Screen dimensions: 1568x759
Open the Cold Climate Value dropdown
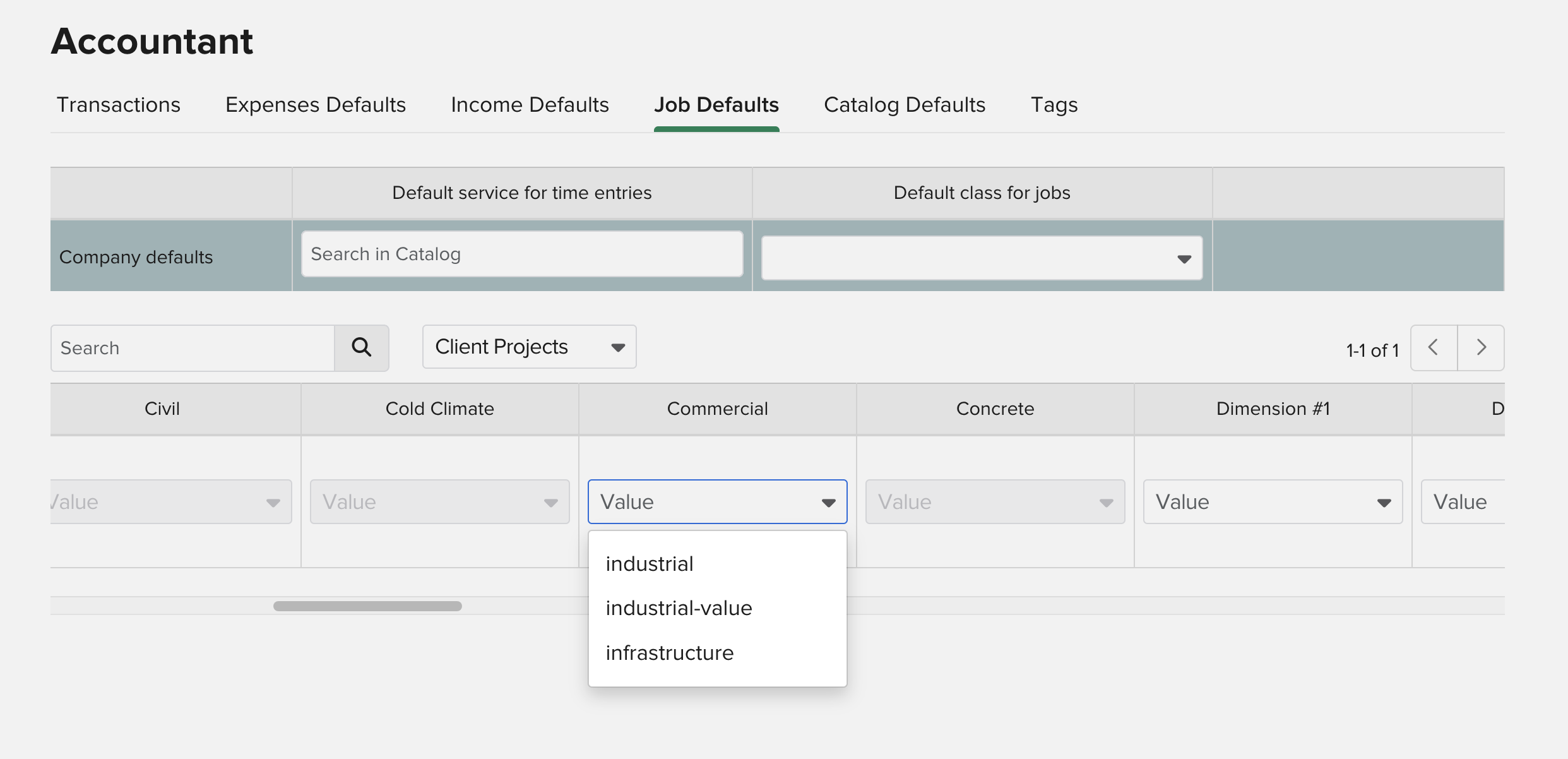[x=439, y=502]
